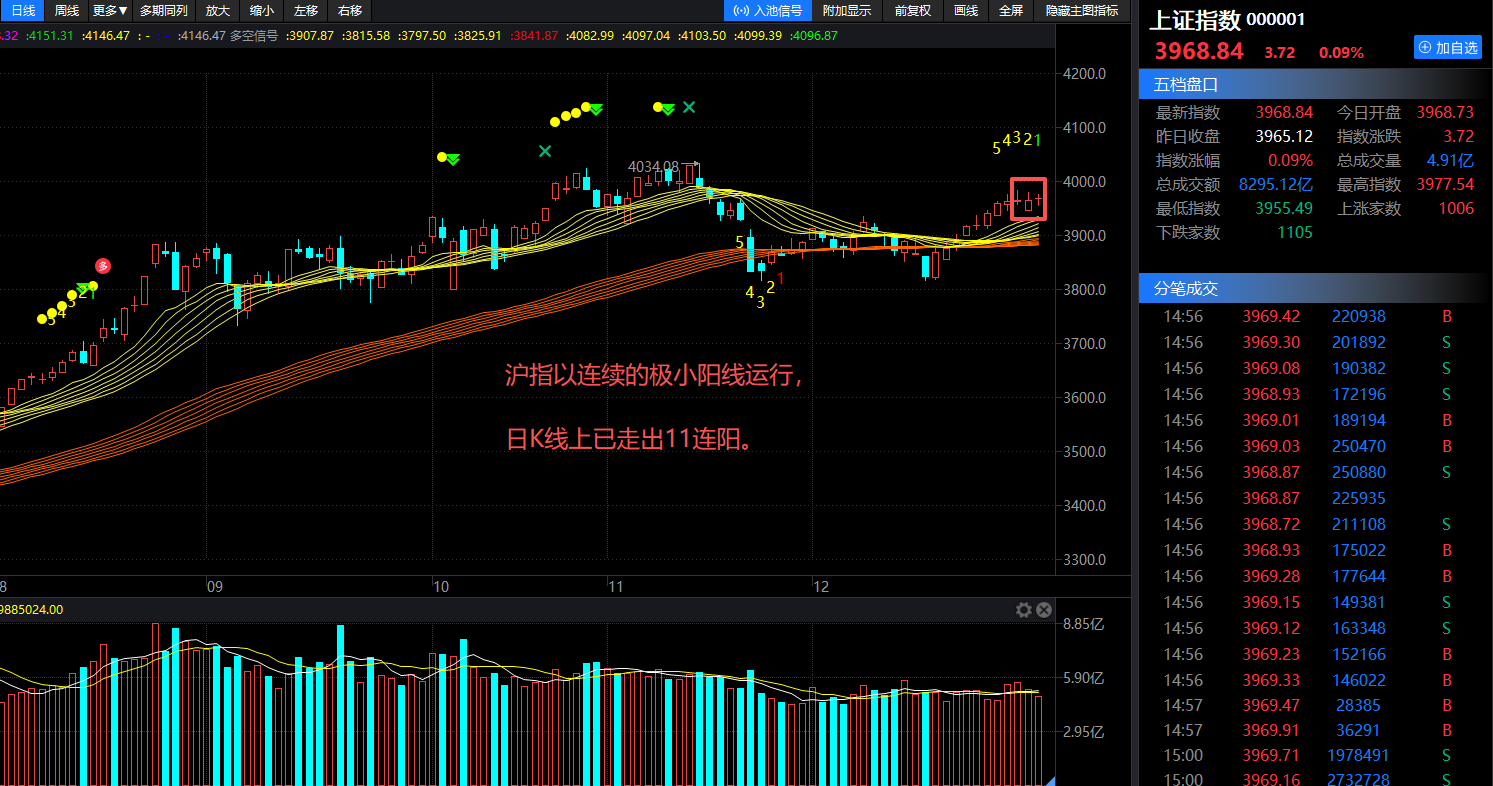
Task: Click the red 多 signal marker
Action: [102, 265]
